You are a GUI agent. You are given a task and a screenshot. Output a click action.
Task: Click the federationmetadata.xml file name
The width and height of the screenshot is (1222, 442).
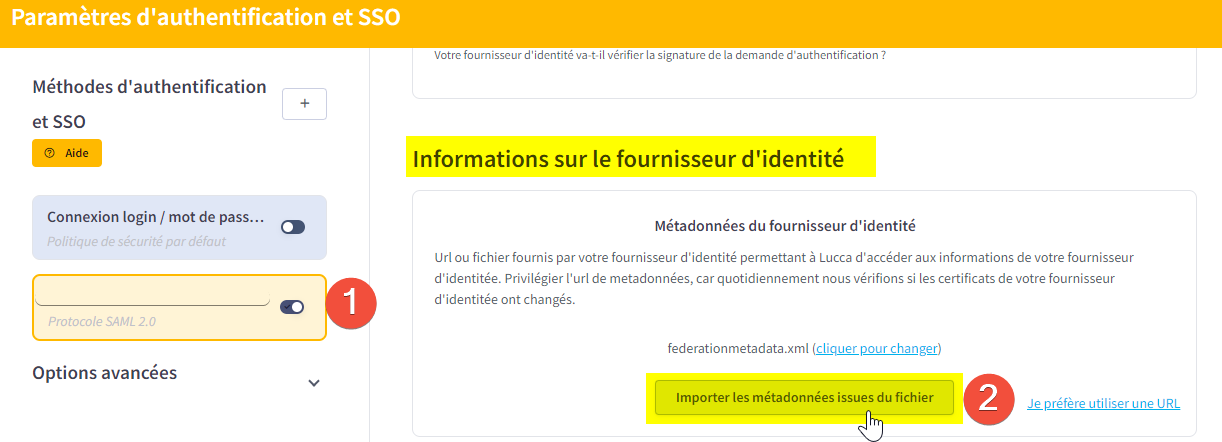[x=738, y=349]
